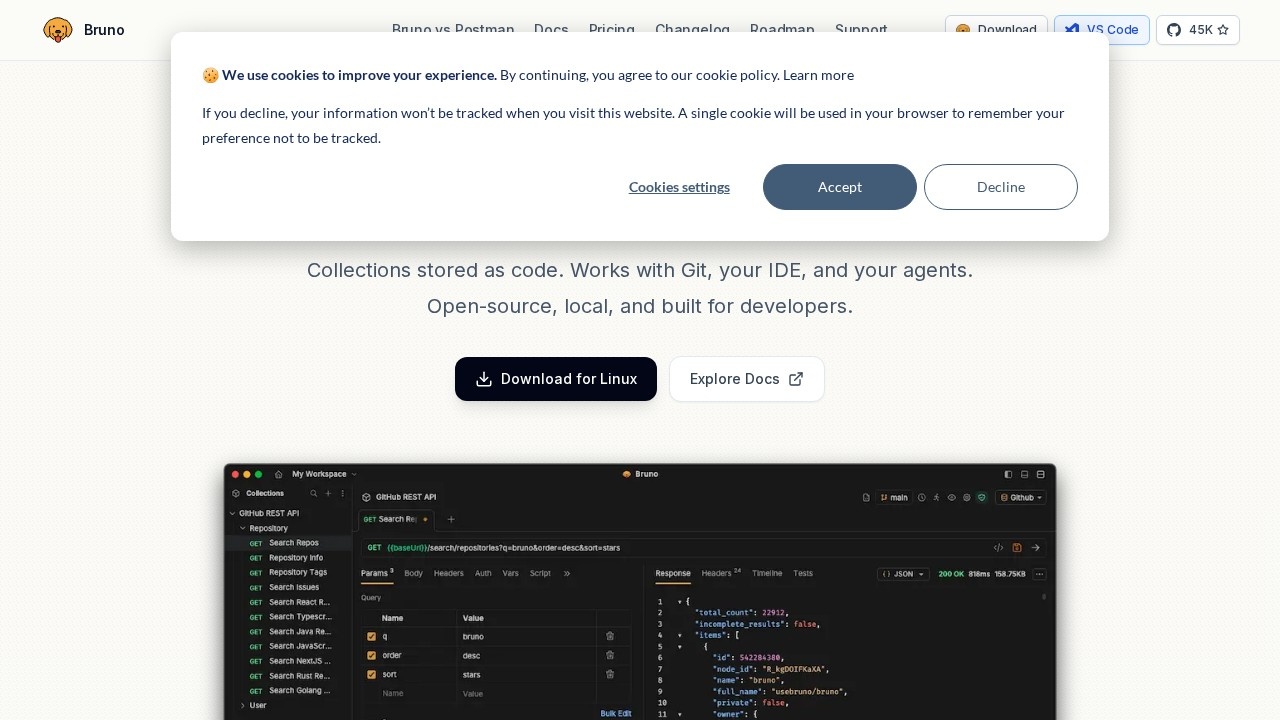Decline the cookies
Viewport: 1280px width, 720px height.
[x=1001, y=187]
